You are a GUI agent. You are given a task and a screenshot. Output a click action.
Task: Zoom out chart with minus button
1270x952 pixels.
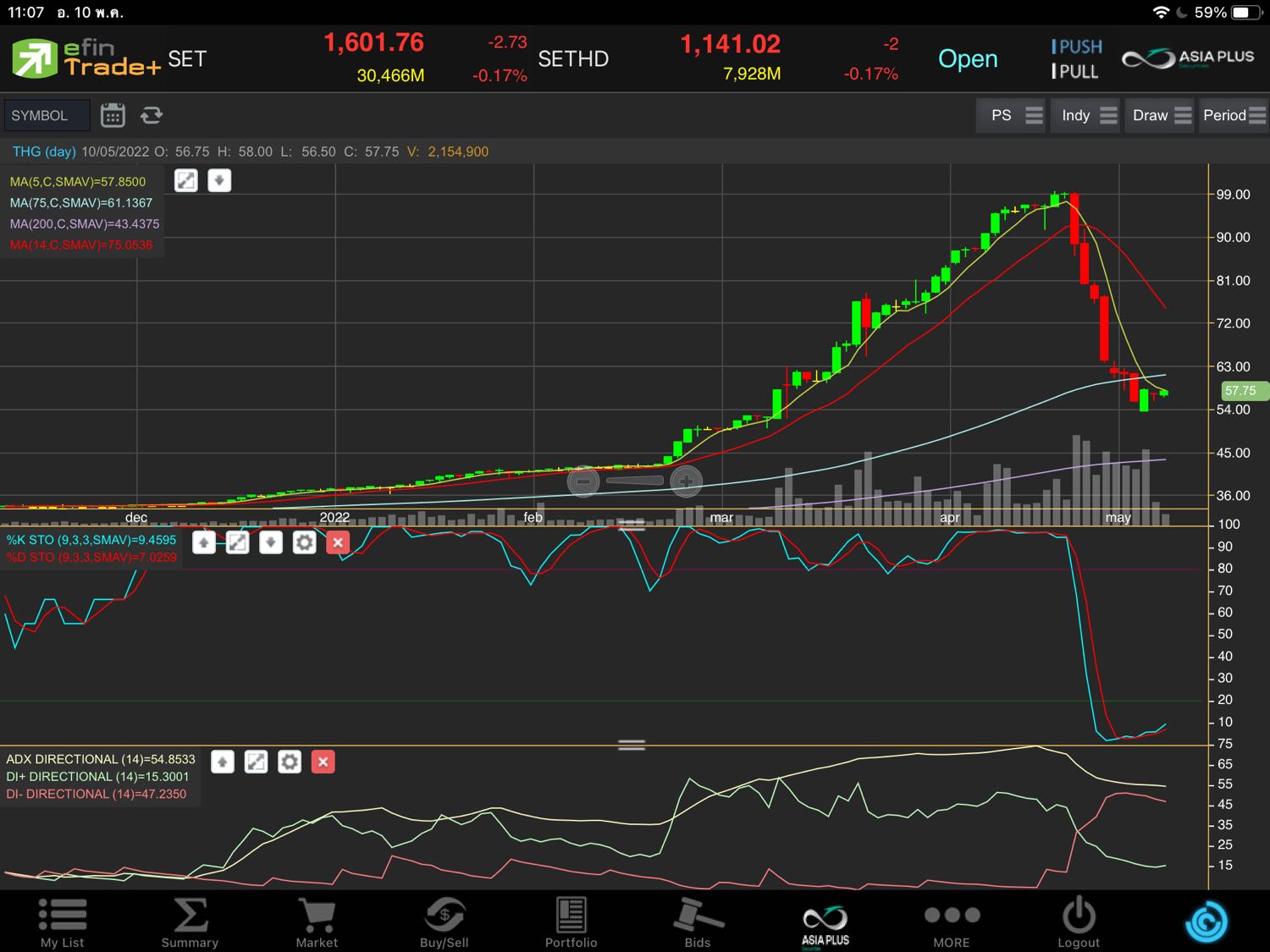583,482
